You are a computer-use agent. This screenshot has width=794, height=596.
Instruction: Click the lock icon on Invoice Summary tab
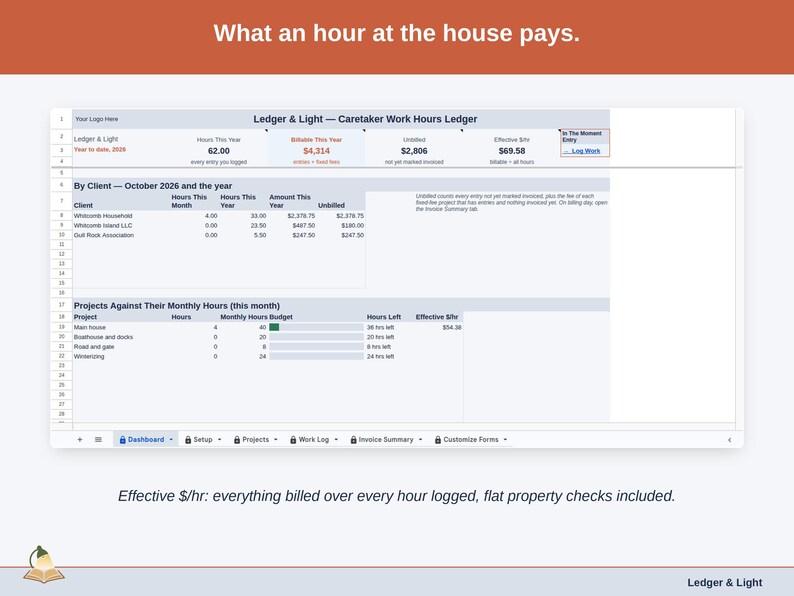point(353,440)
